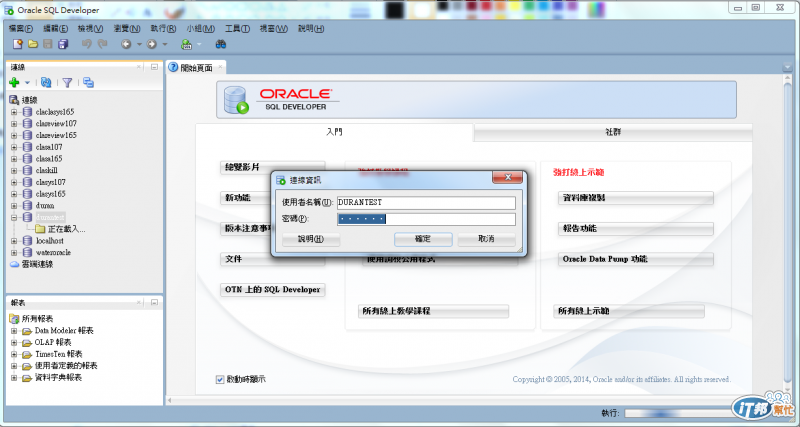Open dropdown beside New Connection plus
Image resolution: width=800 pixels, height=427 pixels.
click(28, 82)
